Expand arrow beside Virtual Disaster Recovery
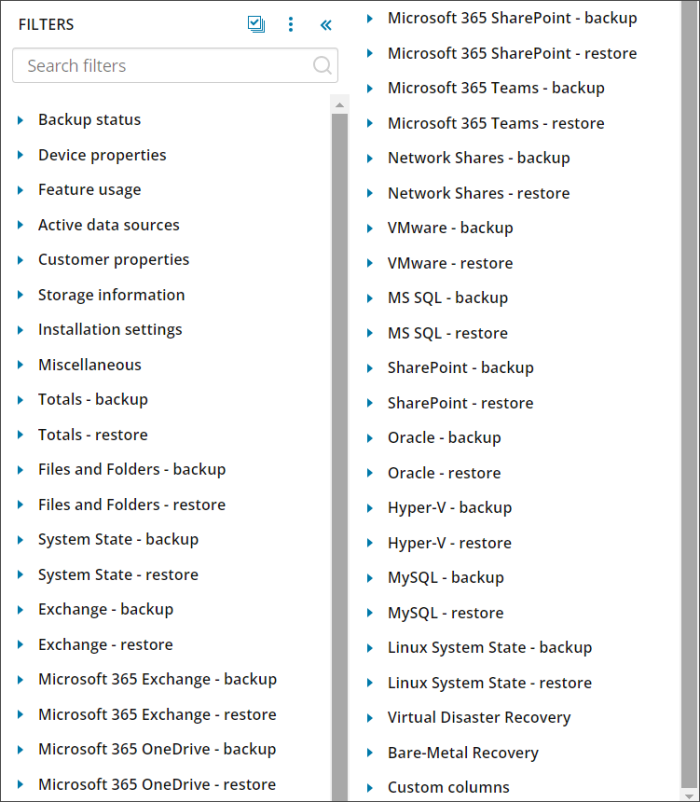 370,718
